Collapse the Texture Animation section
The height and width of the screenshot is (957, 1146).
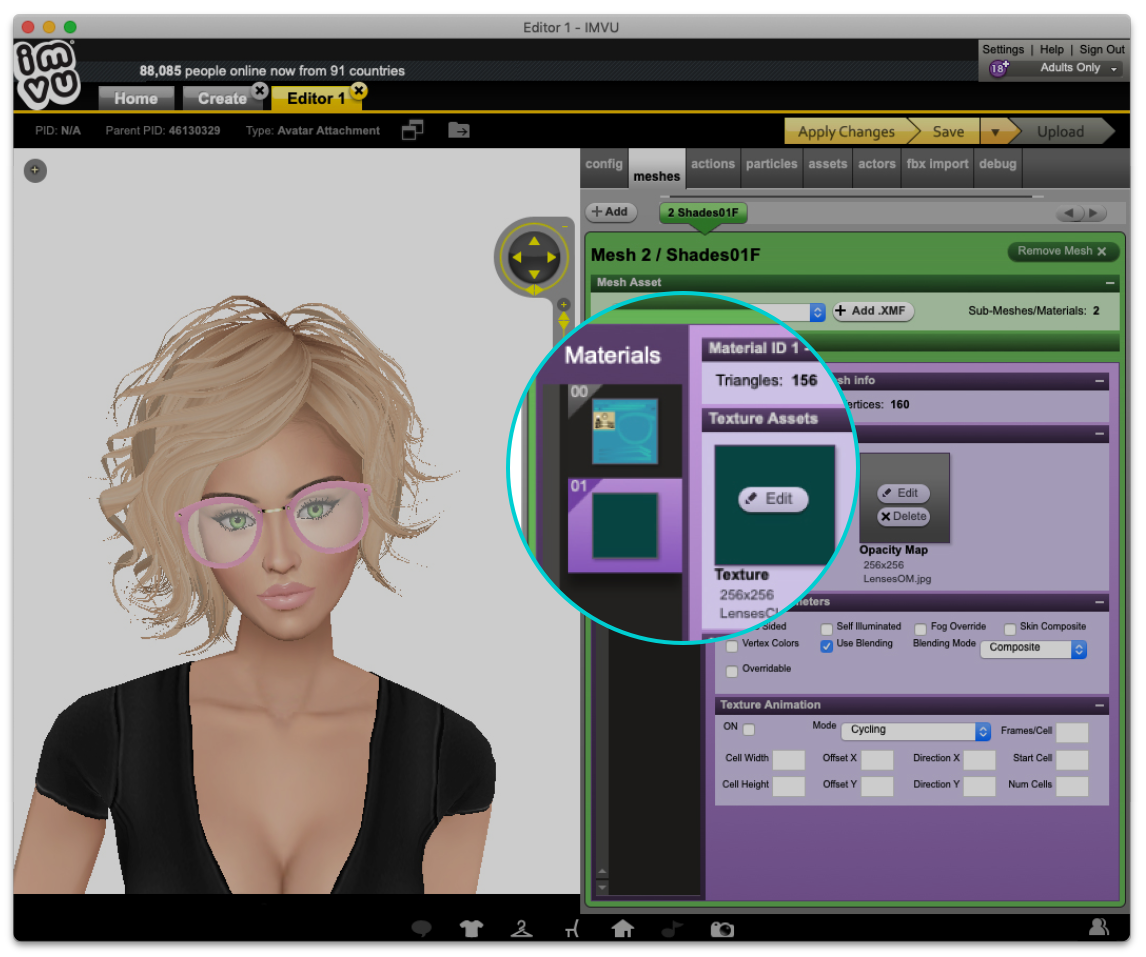tap(1099, 706)
